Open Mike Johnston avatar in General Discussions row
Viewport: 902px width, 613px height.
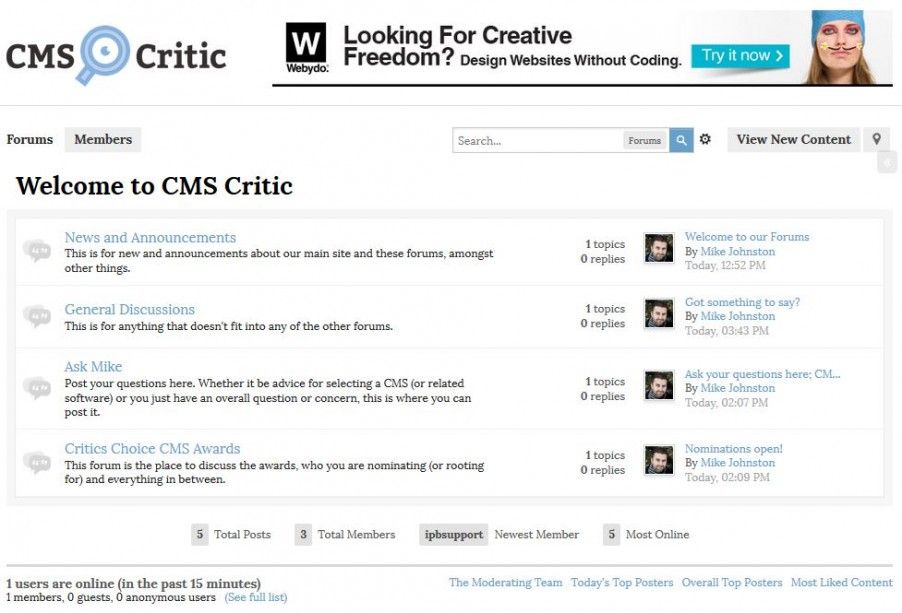659,313
